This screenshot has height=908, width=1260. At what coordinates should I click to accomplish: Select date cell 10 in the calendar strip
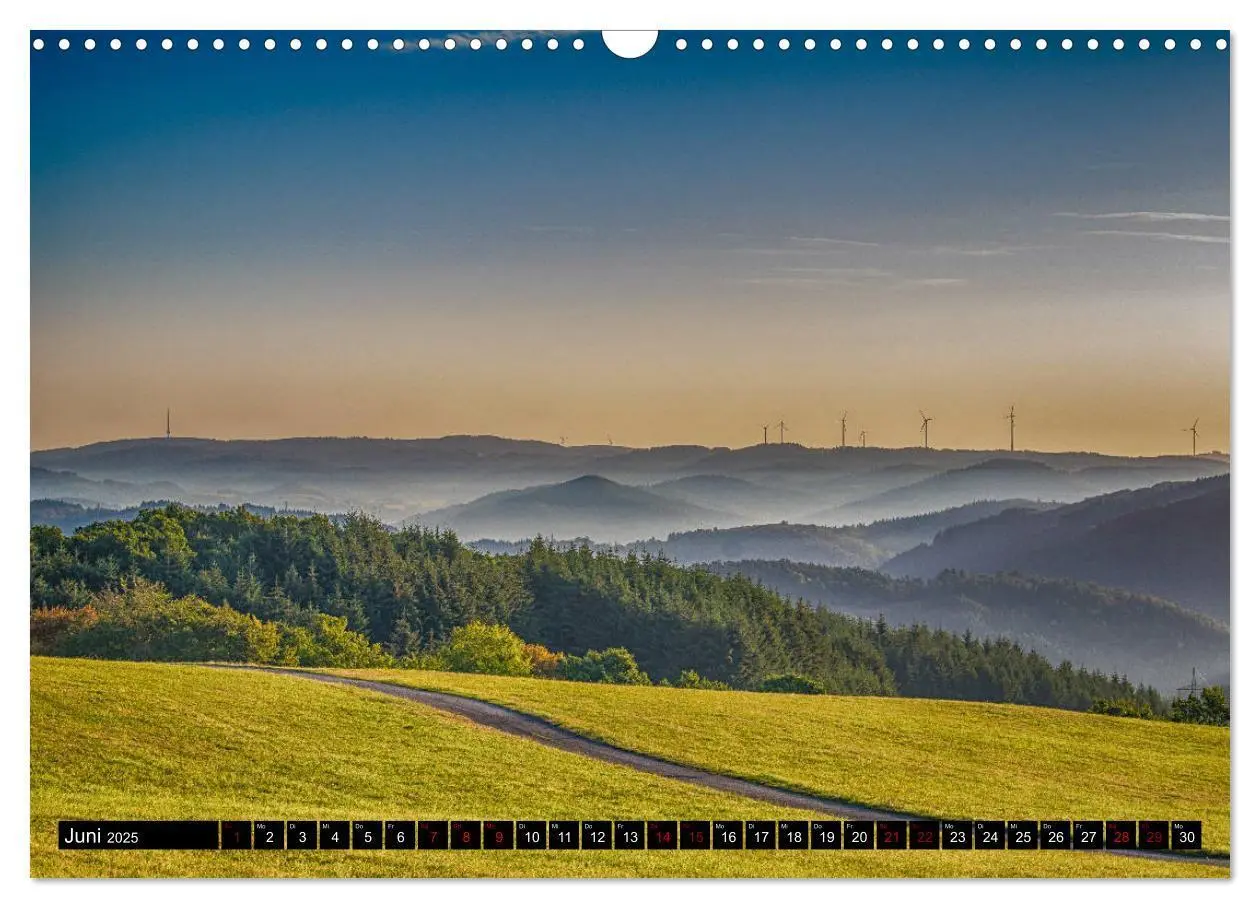[x=531, y=836]
